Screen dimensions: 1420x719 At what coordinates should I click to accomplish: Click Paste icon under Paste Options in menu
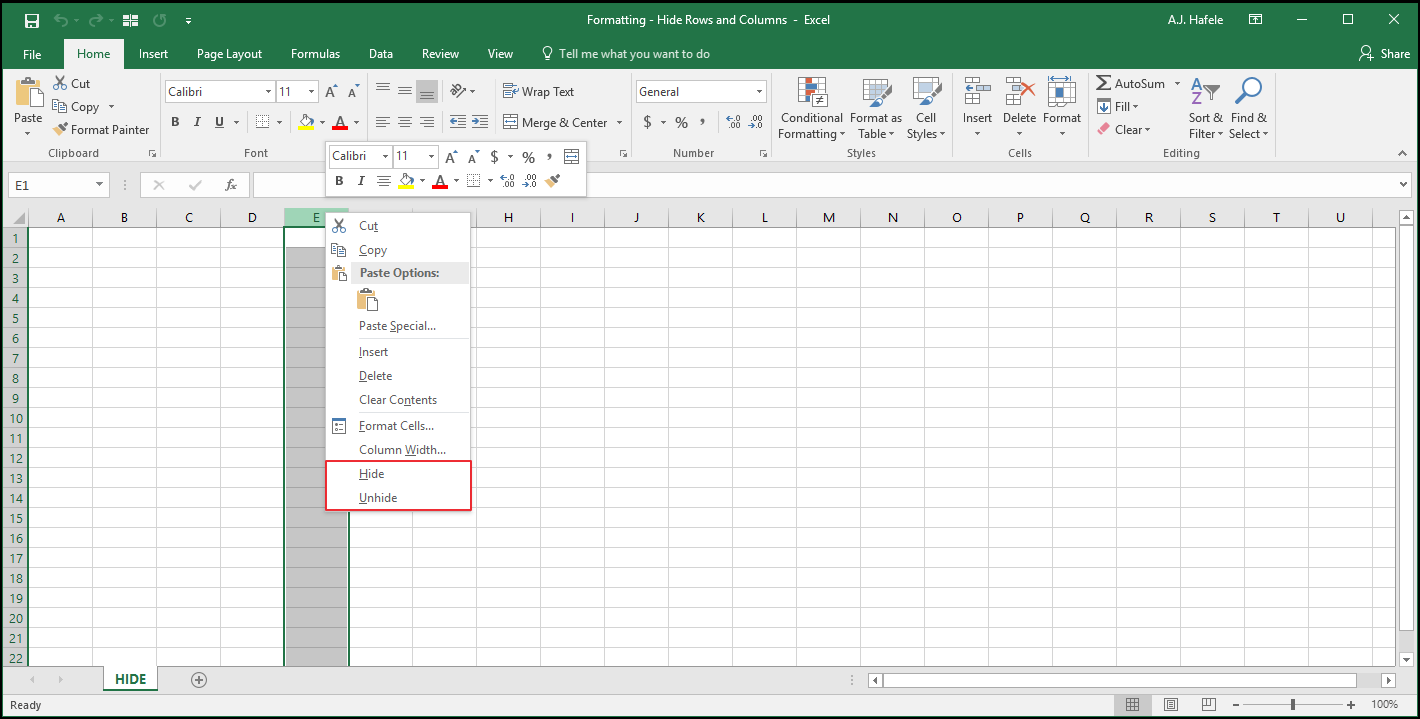(368, 299)
